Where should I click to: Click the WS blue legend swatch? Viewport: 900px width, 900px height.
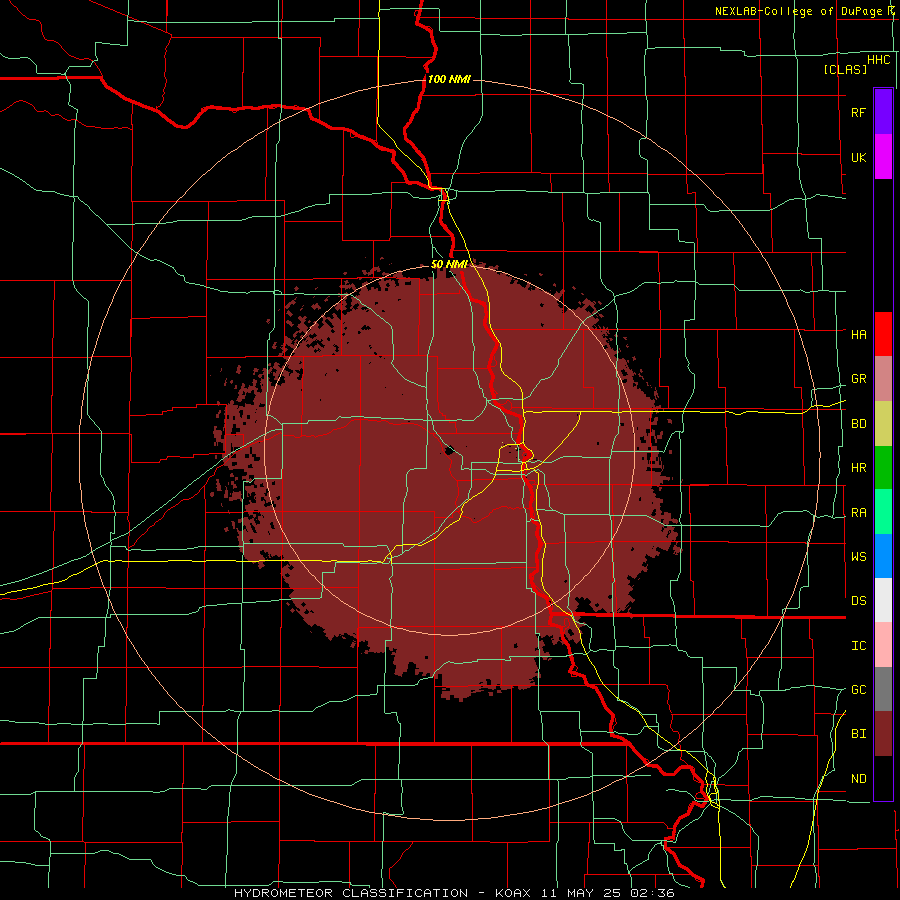(x=883, y=556)
